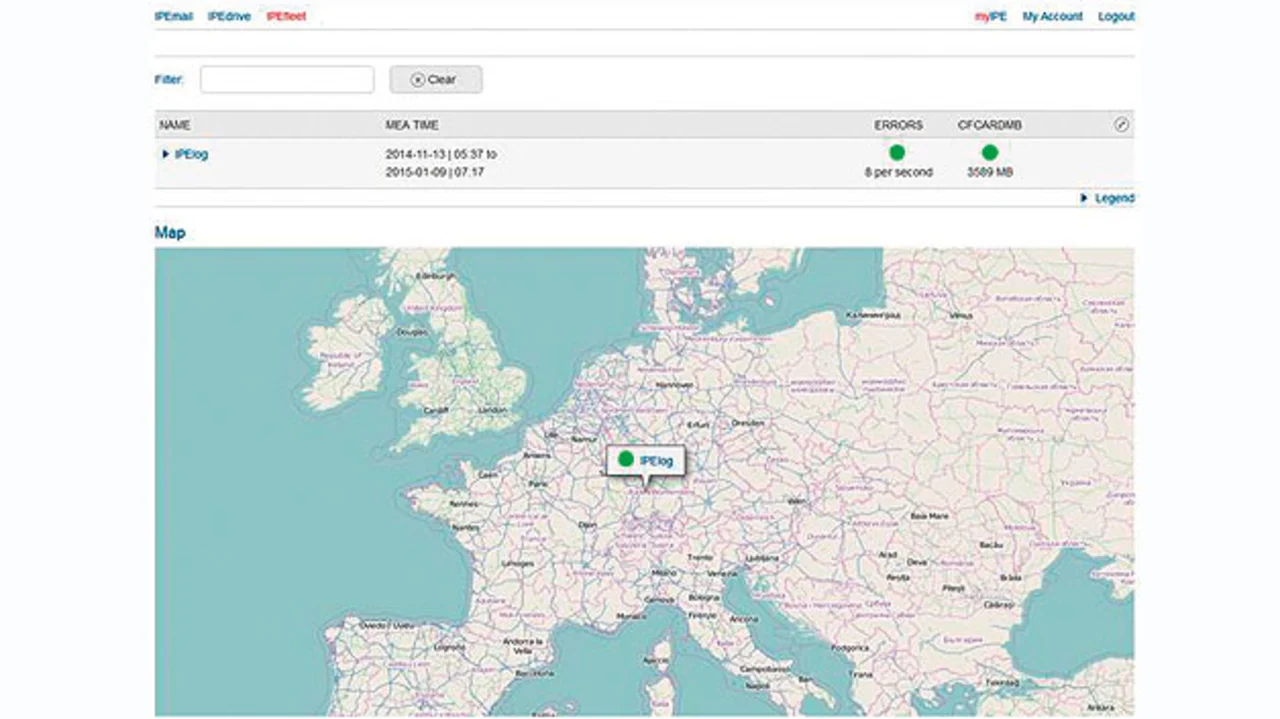Click the green CFCARDMB status indicator
This screenshot has width=1280, height=719.
click(x=989, y=153)
